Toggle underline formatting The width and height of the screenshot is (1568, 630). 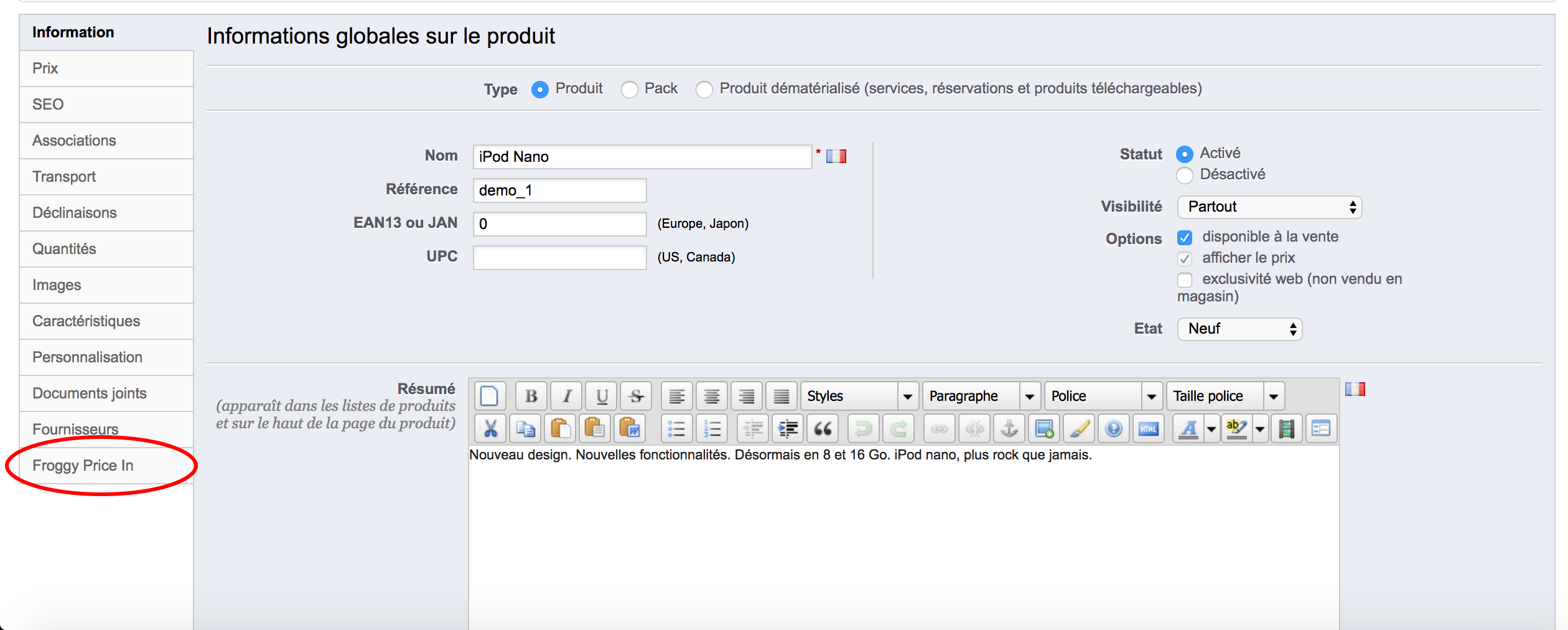tap(602, 396)
